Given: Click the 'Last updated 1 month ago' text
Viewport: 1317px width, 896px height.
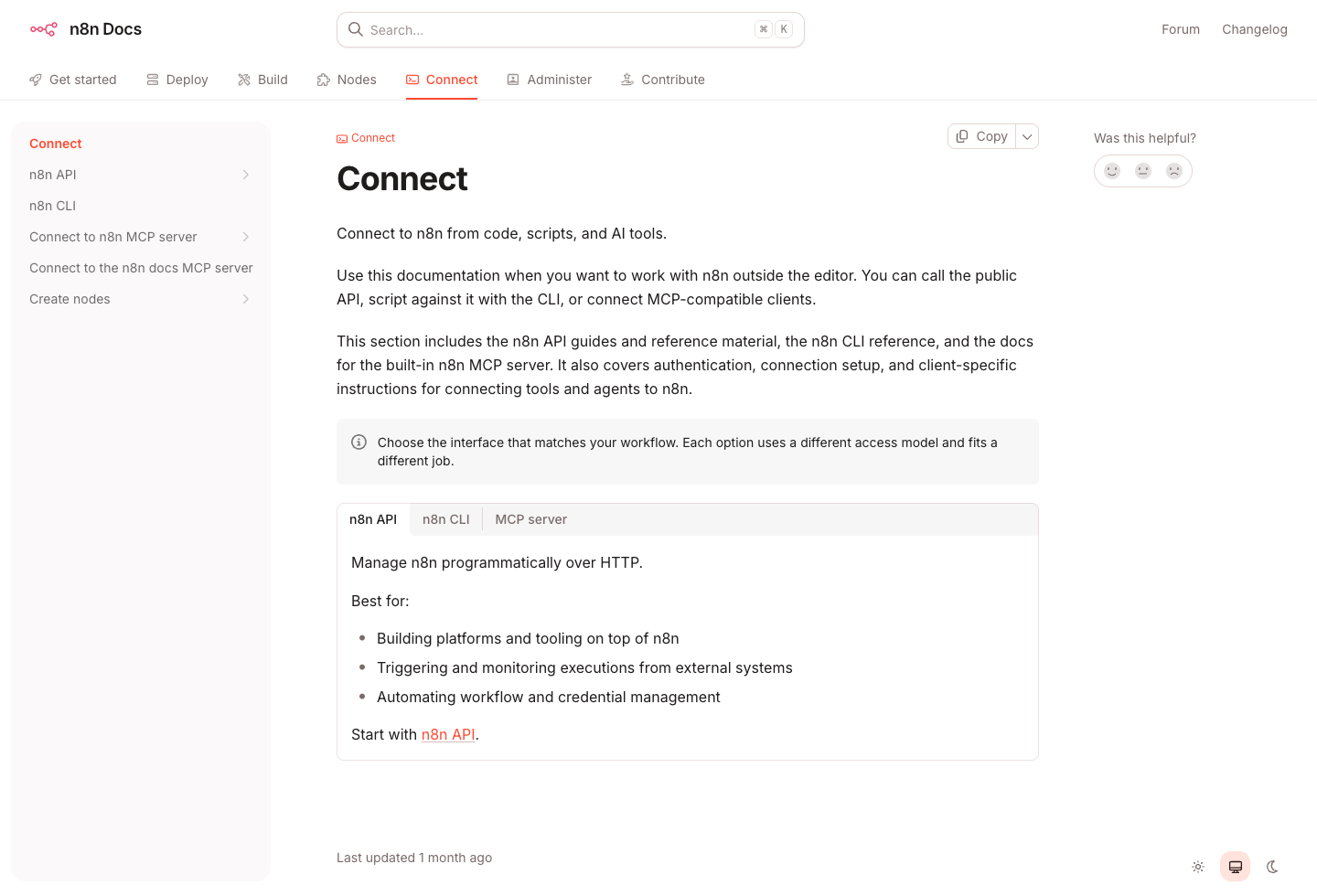Looking at the screenshot, I should click(414, 858).
